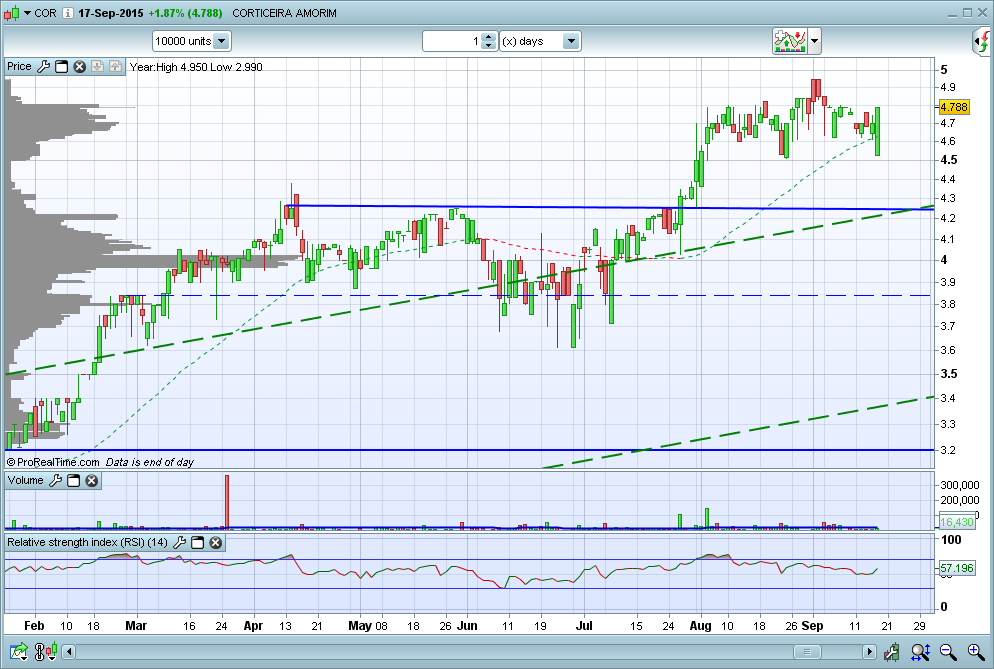
Task: Click the date 17-Sep-2015 in title bar
Action: pyautogui.click(x=111, y=13)
